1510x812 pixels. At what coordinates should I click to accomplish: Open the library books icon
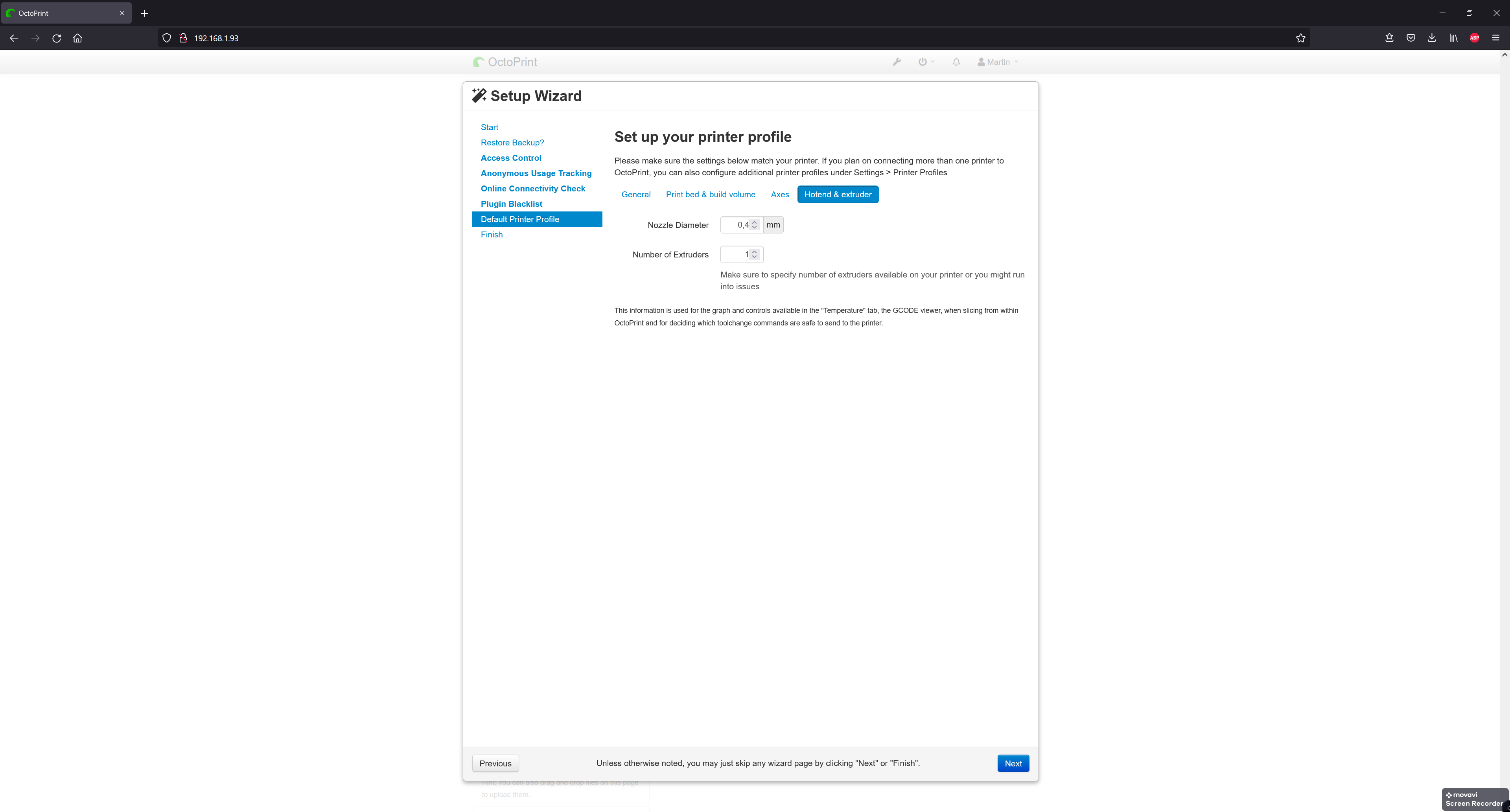(x=1453, y=38)
